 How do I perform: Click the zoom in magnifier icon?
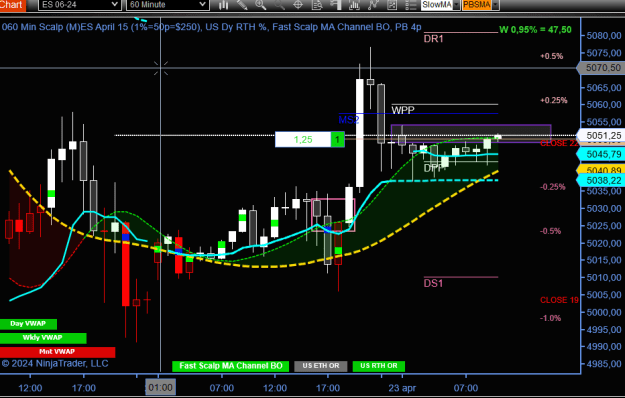261,5
